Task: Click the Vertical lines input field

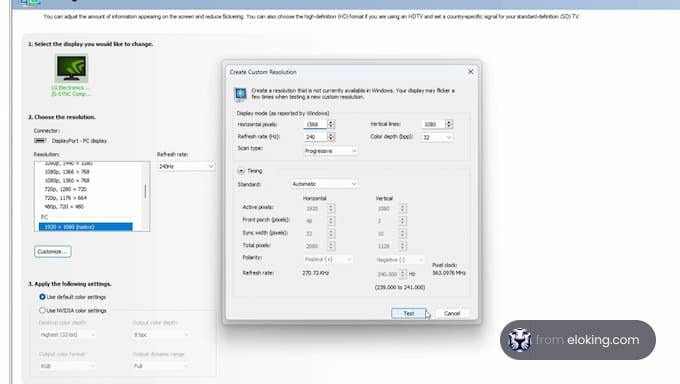Action: click(433, 124)
